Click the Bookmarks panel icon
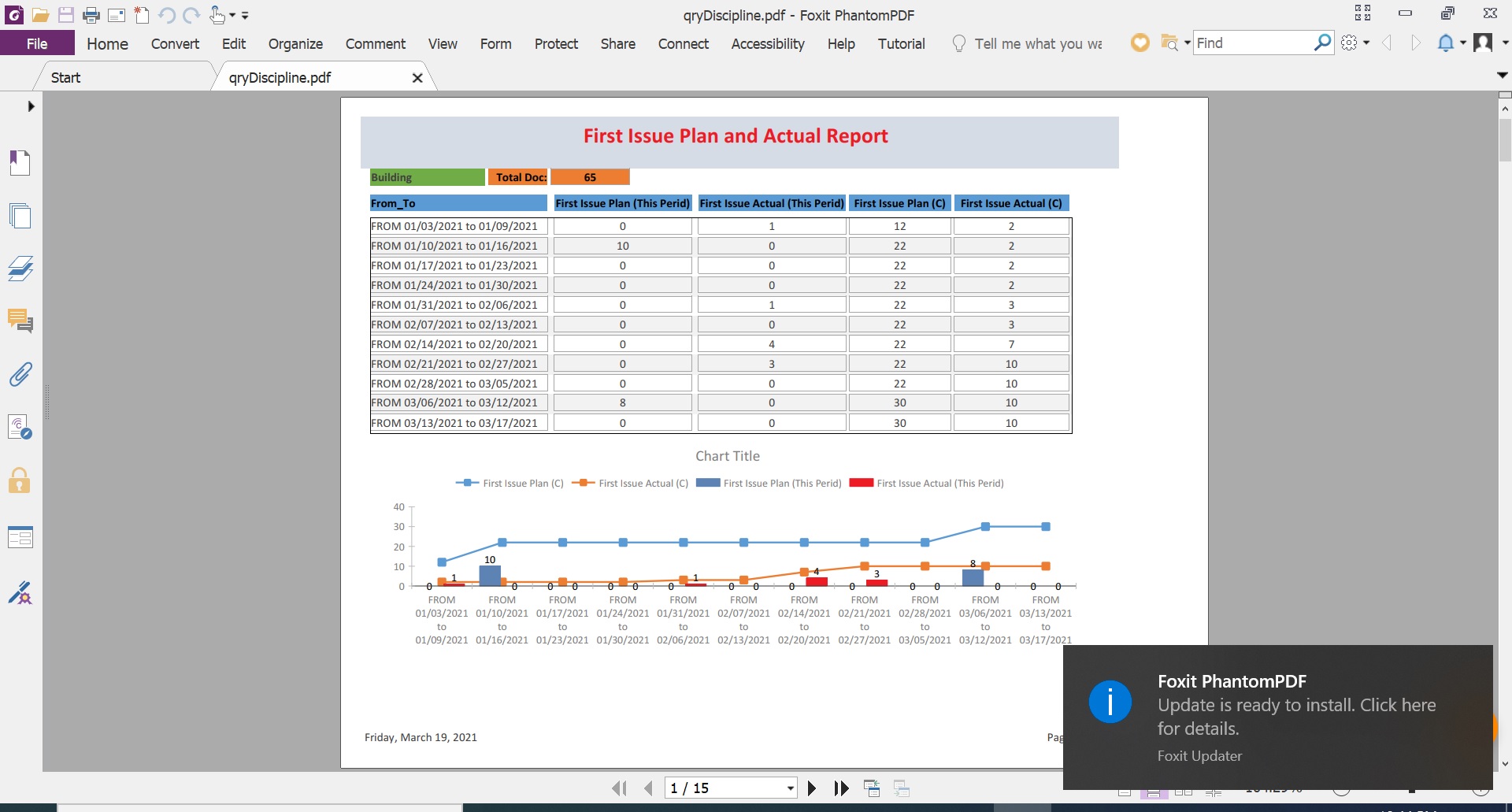This screenshot has width=1512, height=812. click(20, 163)
